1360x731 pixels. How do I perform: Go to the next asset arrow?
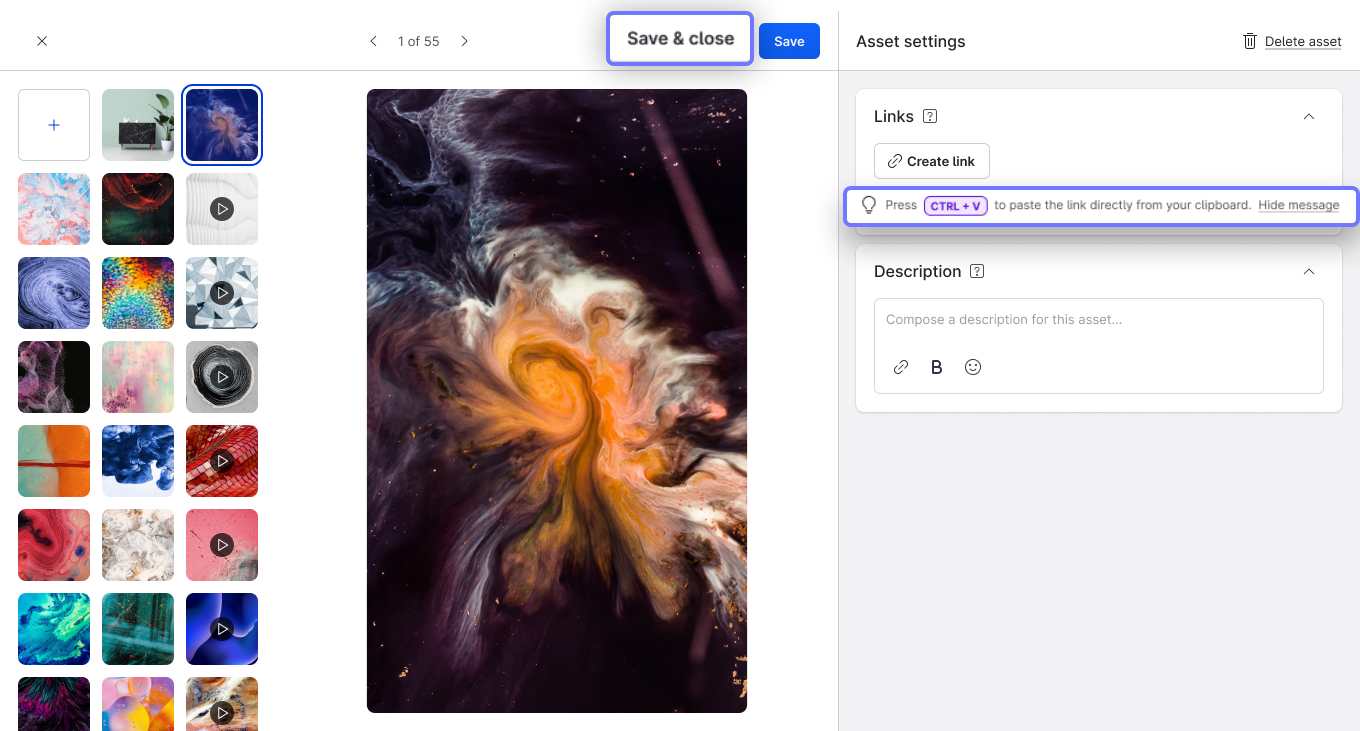[464, 41]
